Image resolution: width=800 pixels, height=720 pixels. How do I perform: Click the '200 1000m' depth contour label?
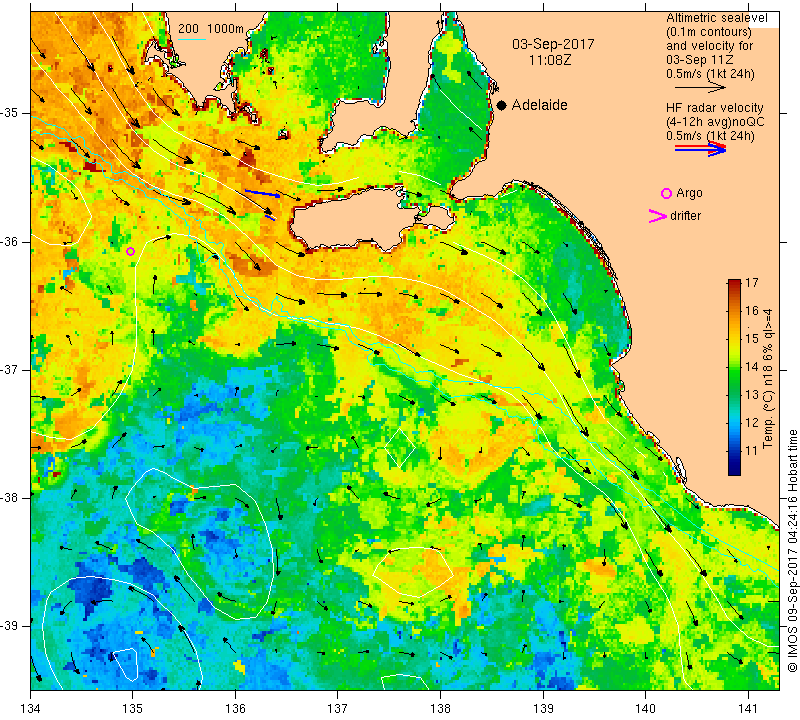coord(211,29)
